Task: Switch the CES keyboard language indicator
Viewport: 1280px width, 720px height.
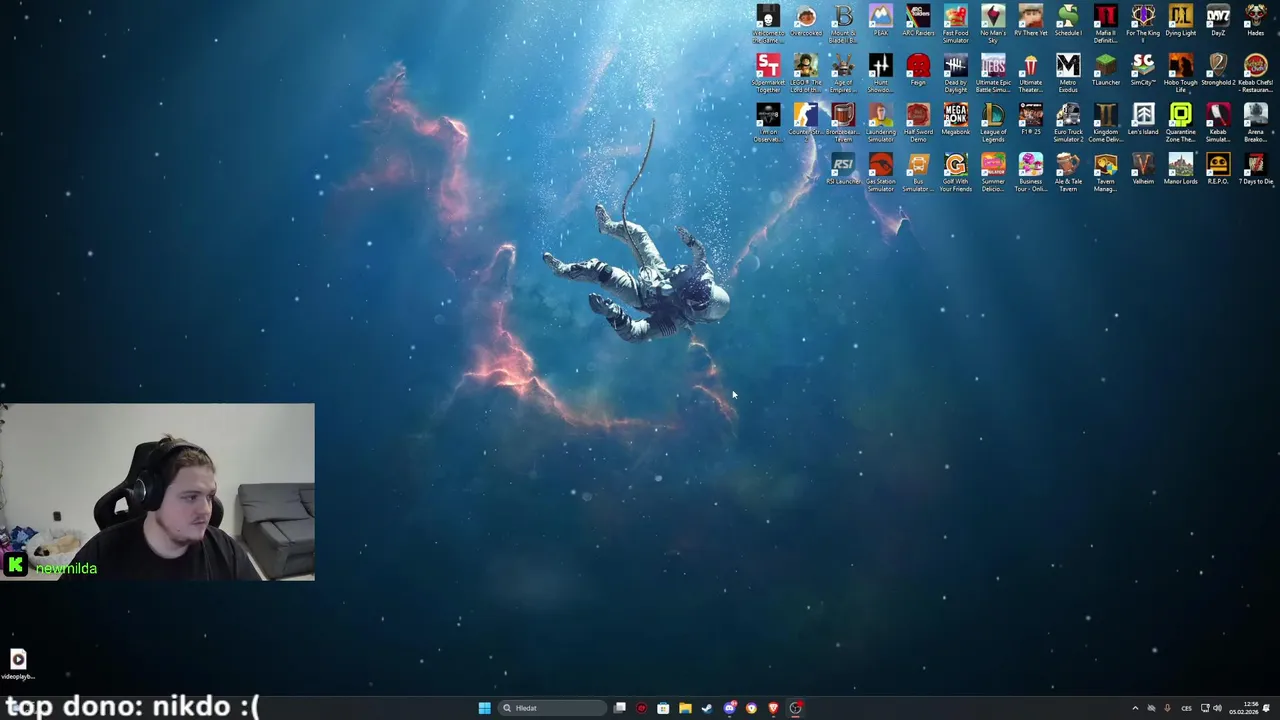Action: click(1186, 708)
